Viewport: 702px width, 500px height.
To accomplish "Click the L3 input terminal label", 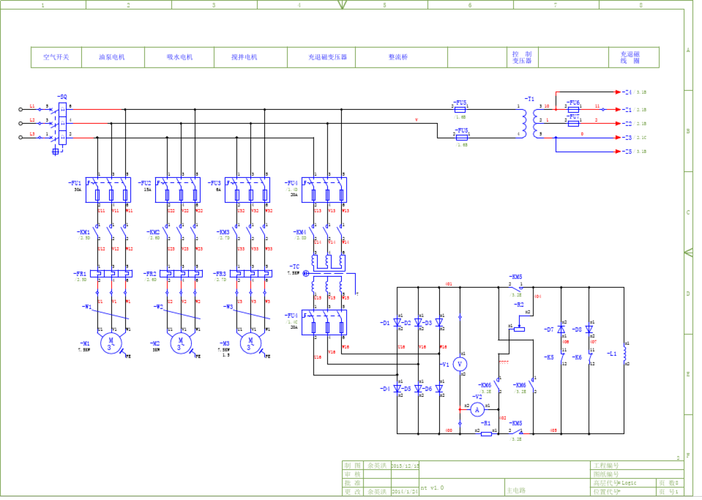I will pos(32,134).
